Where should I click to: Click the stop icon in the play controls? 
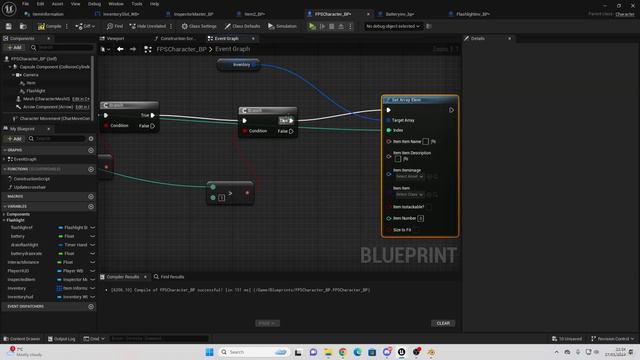(x=331, y=26)
